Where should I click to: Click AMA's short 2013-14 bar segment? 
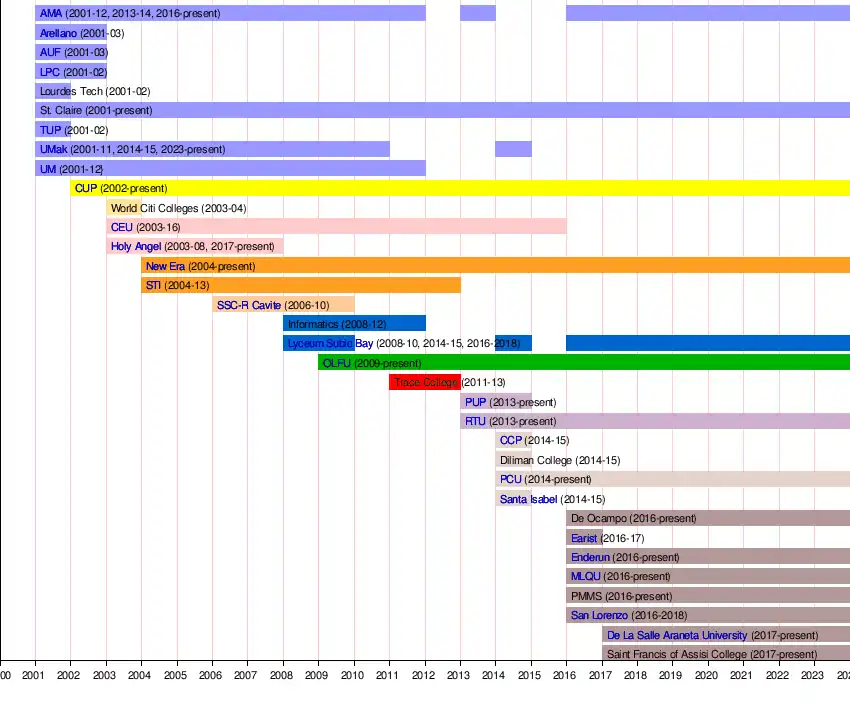pyautogui.click(x=478, y=14)
